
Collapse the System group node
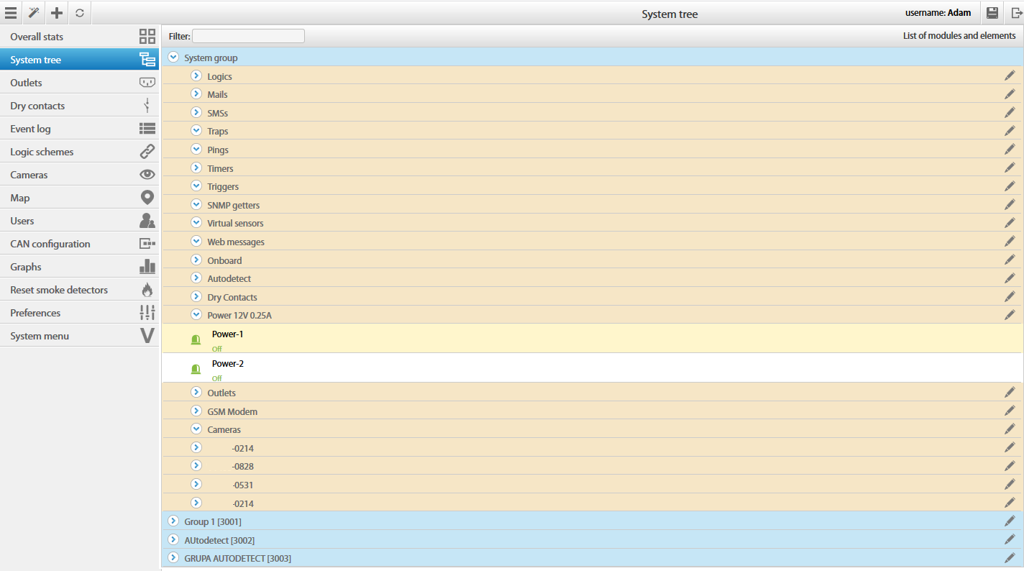pyautogui.click(x=173, y=57)
